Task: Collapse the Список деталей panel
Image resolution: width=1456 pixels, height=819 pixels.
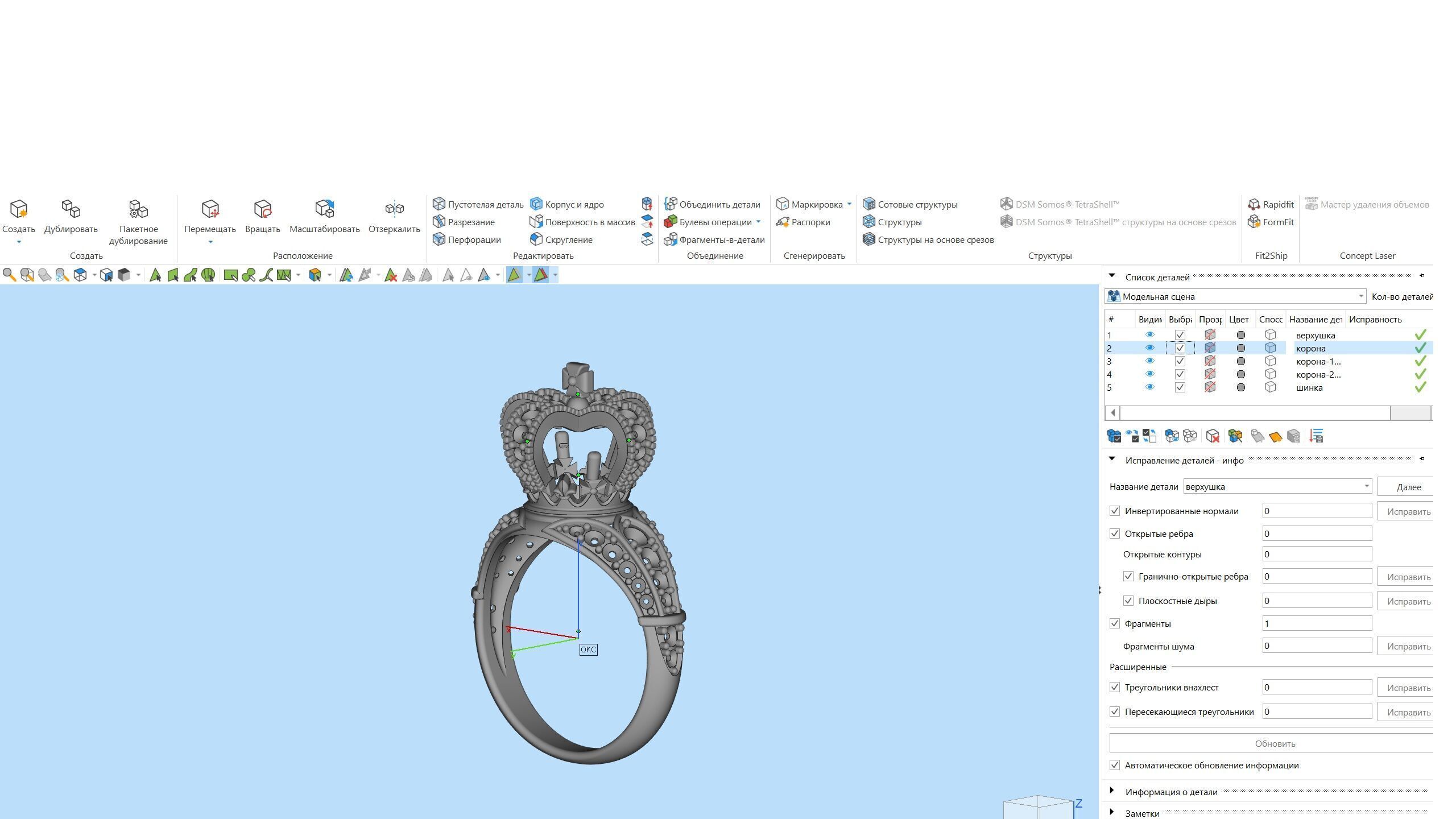Action: [1112, 276]
